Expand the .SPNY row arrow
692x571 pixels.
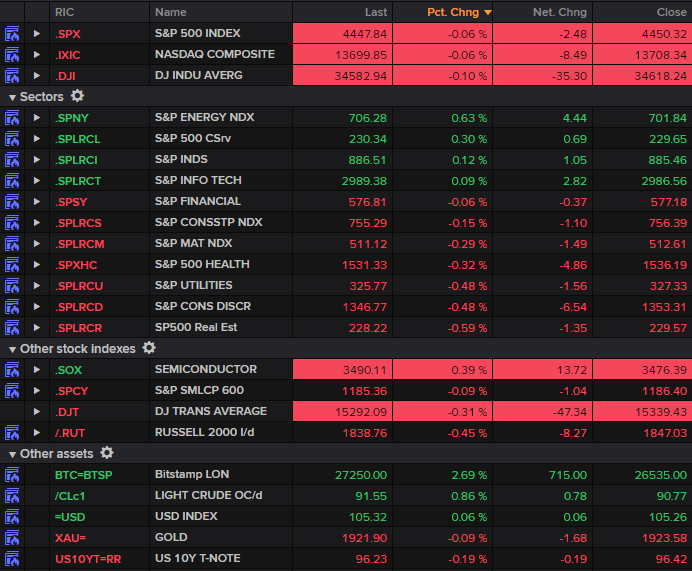click(x=37, y=118)
